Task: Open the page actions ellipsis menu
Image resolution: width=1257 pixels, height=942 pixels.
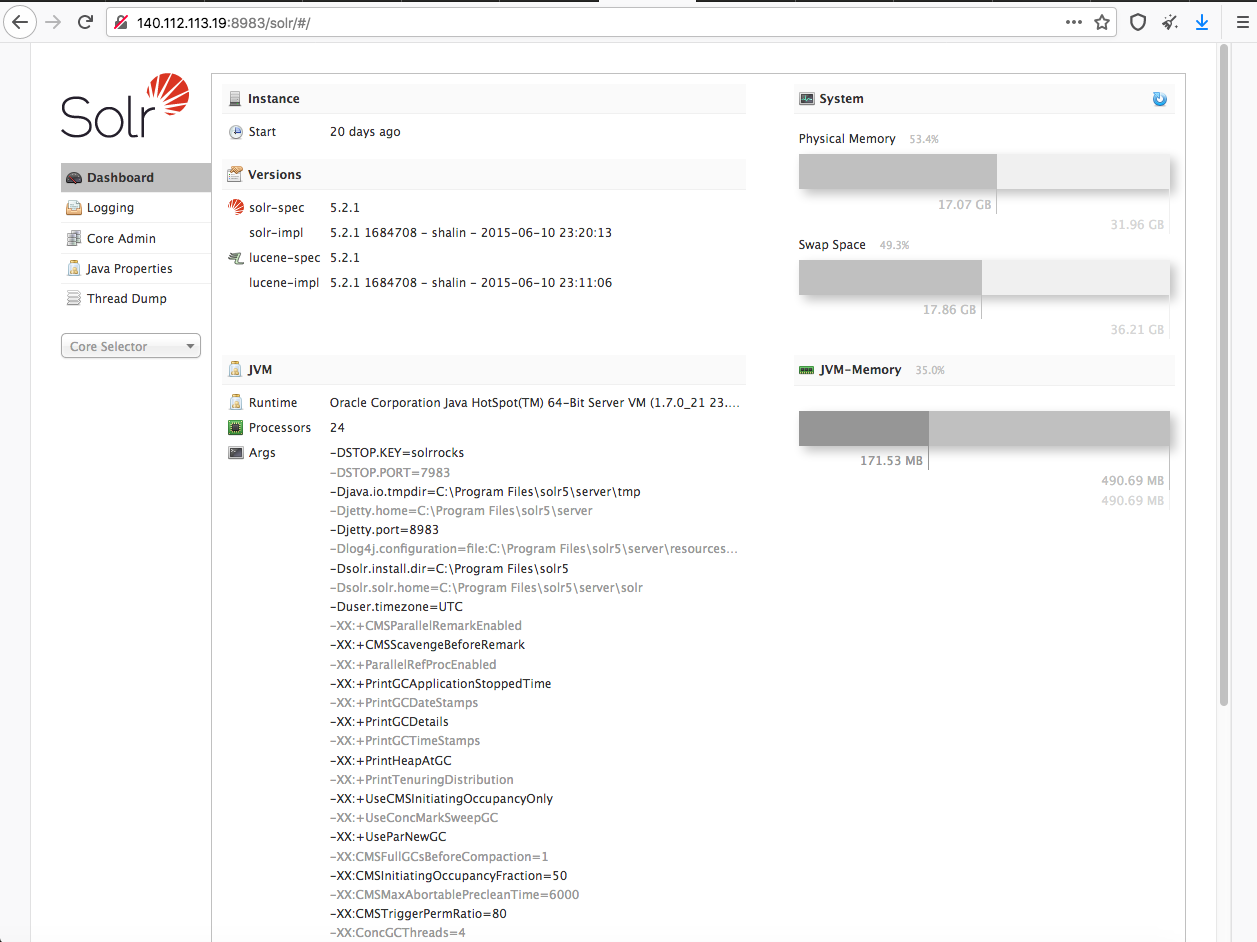Action: click(x=1073, y=22)
